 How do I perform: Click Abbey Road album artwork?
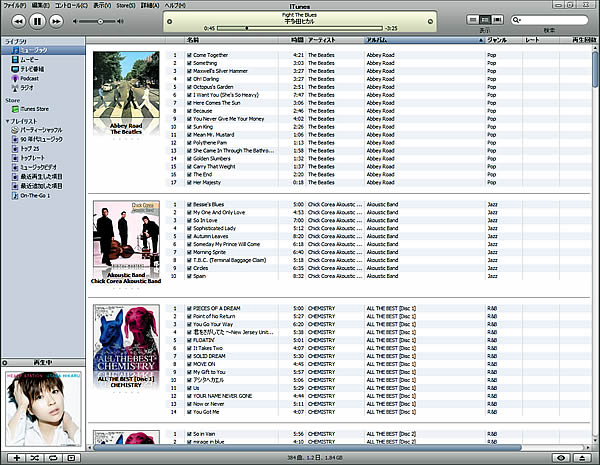point(126,85)
